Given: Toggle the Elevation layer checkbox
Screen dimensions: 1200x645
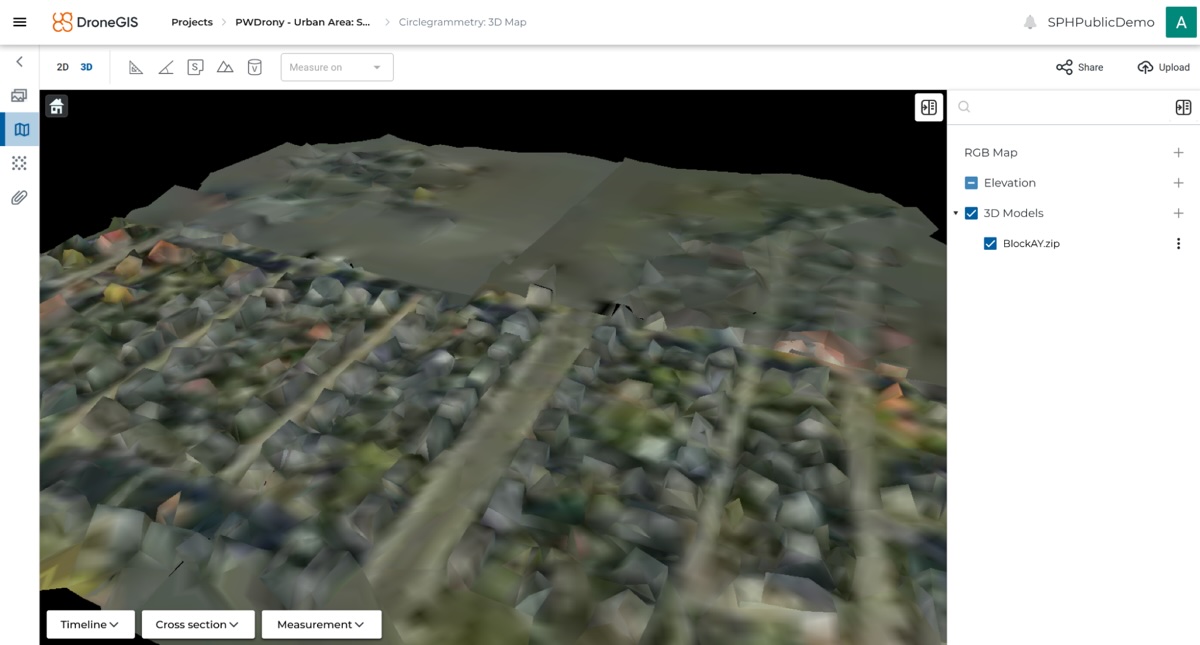Looking at the screenshot, I should pos(971,183).
